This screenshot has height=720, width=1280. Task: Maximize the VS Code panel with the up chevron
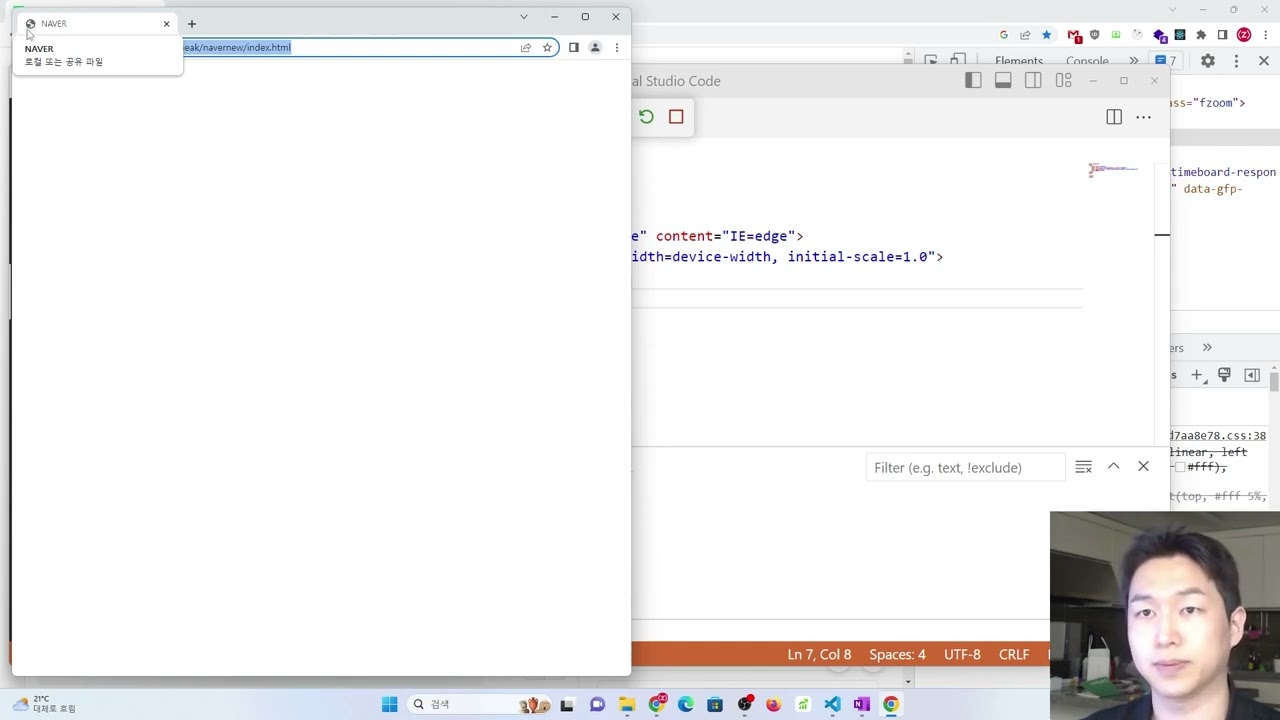click(x=1113, y=467)
